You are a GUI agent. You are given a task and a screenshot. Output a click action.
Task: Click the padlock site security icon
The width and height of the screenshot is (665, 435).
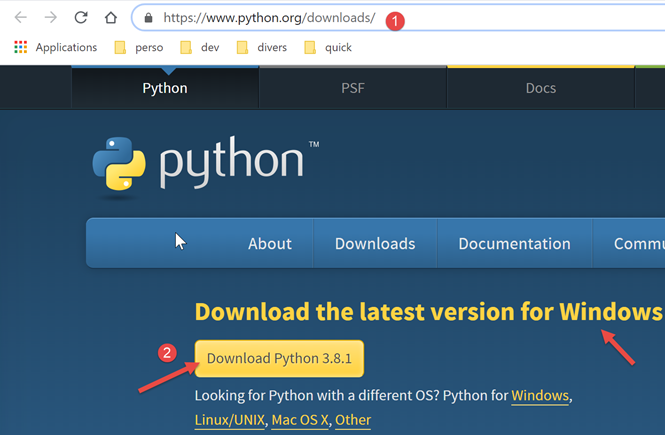(x=148, y=18)
